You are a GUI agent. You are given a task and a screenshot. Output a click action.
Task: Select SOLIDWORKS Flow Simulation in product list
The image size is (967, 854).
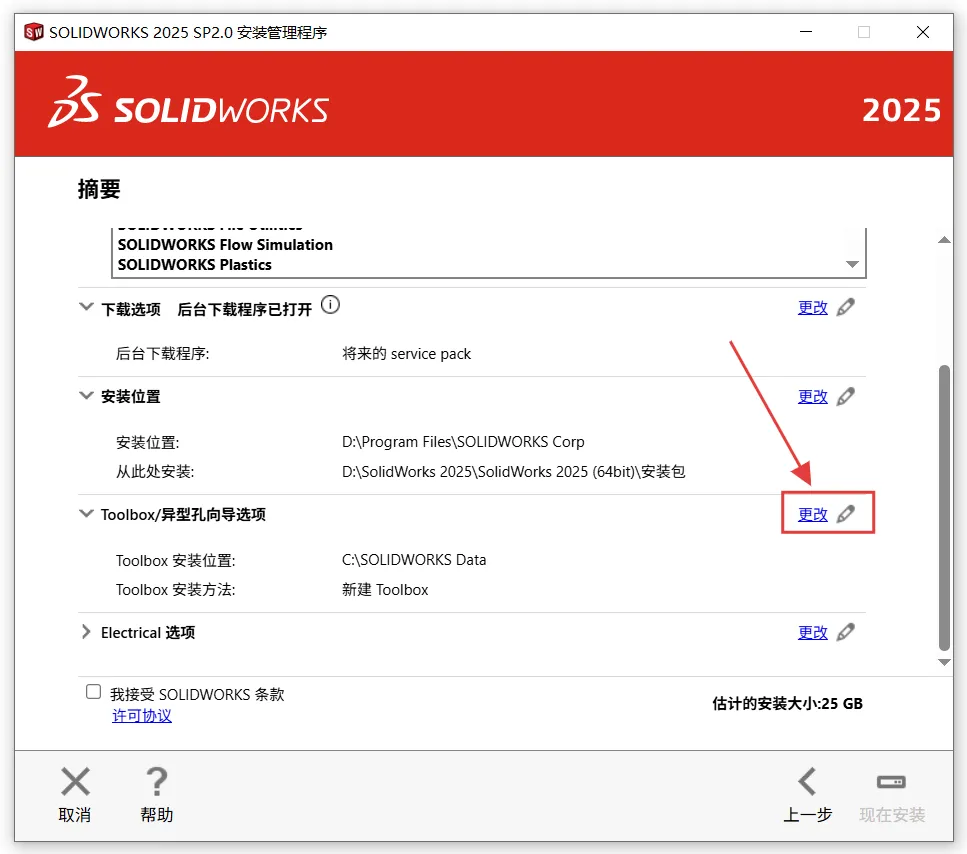coord(225,245)
